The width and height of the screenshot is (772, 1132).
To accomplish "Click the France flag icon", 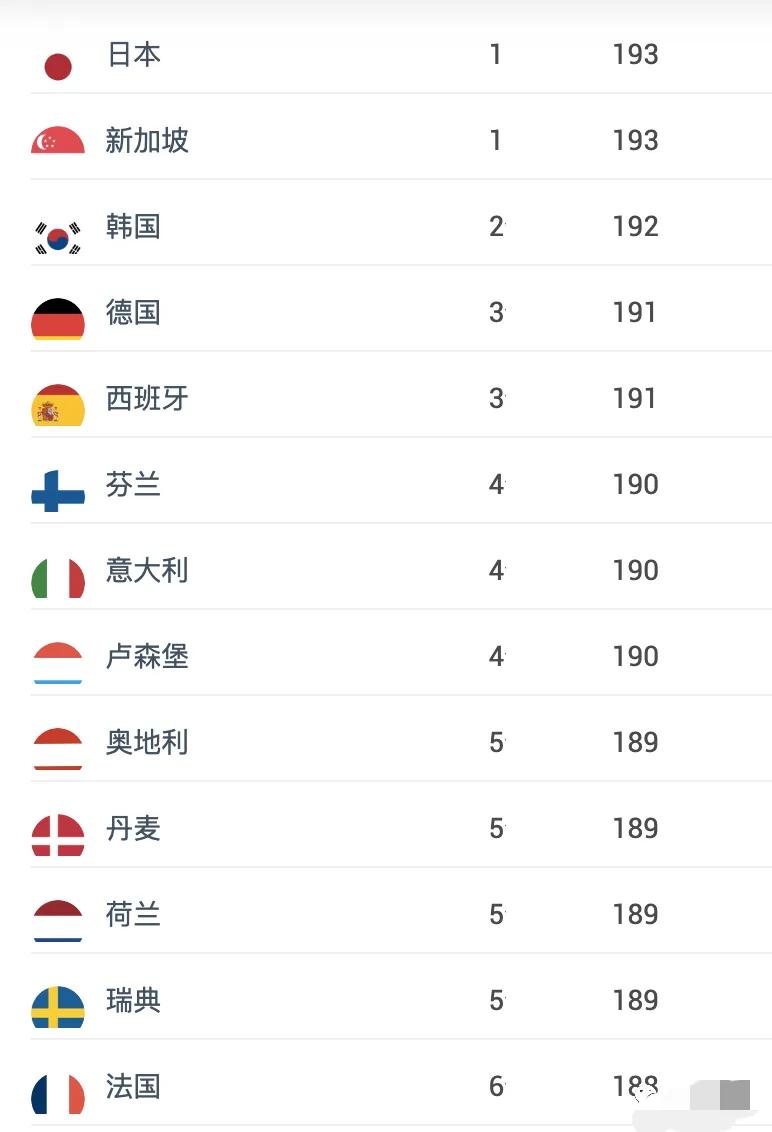I will [58, 1086].
